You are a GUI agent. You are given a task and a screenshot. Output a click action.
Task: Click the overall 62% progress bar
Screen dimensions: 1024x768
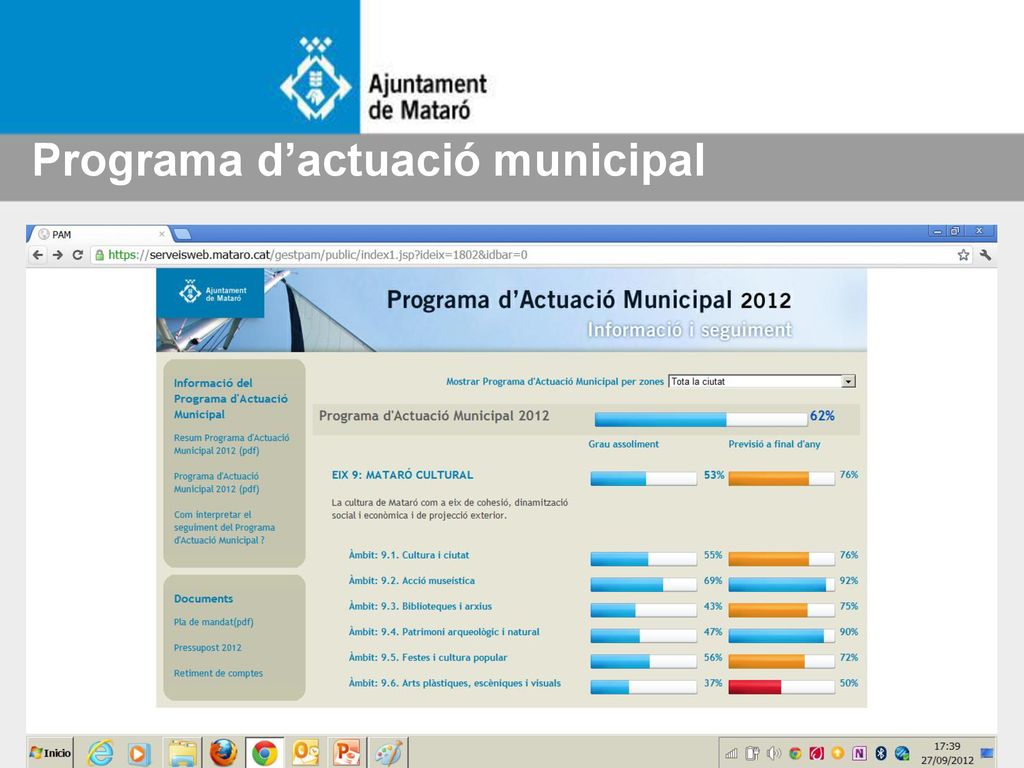(701, 419)
